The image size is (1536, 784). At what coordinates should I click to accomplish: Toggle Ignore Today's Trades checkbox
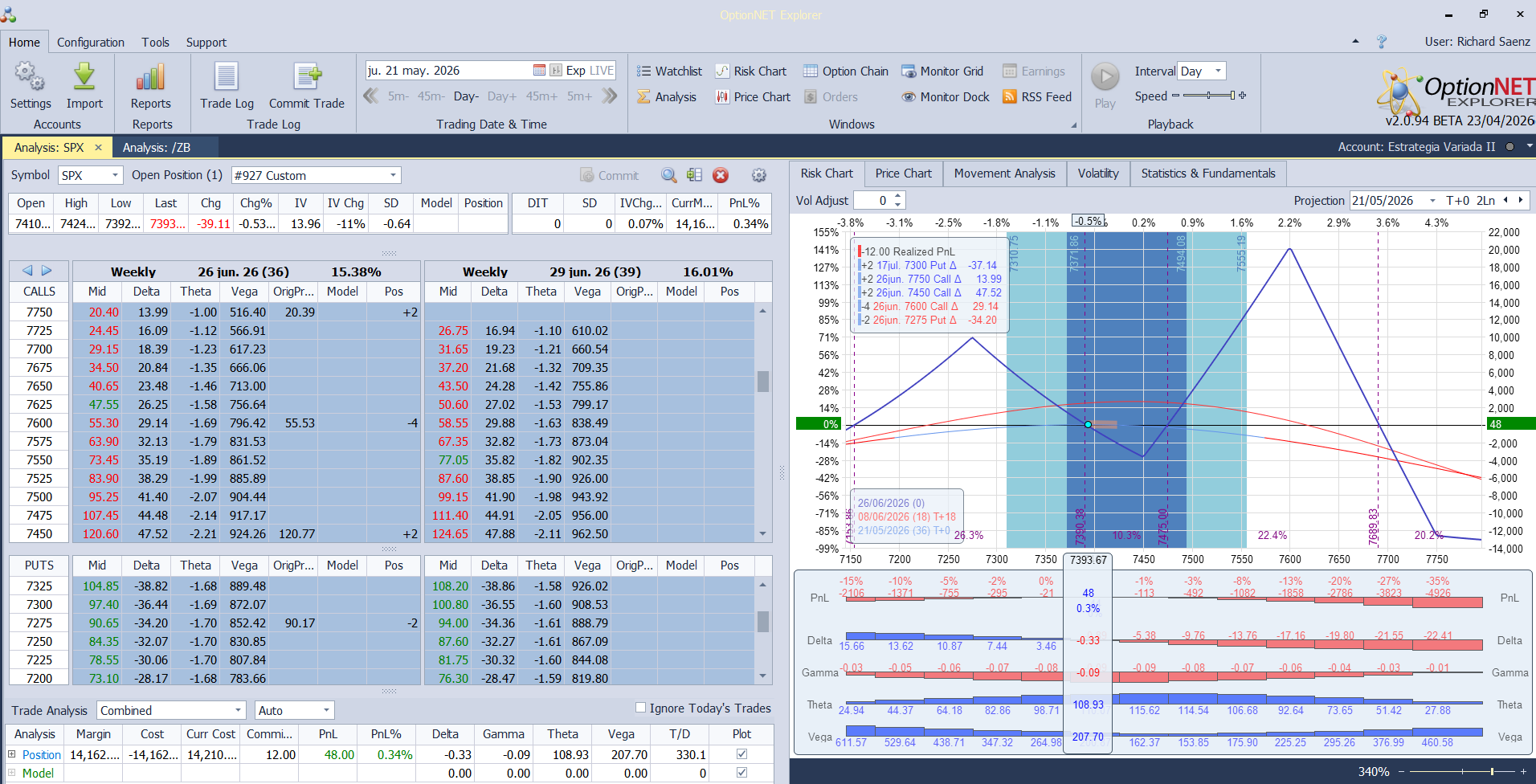pos(640,708)
